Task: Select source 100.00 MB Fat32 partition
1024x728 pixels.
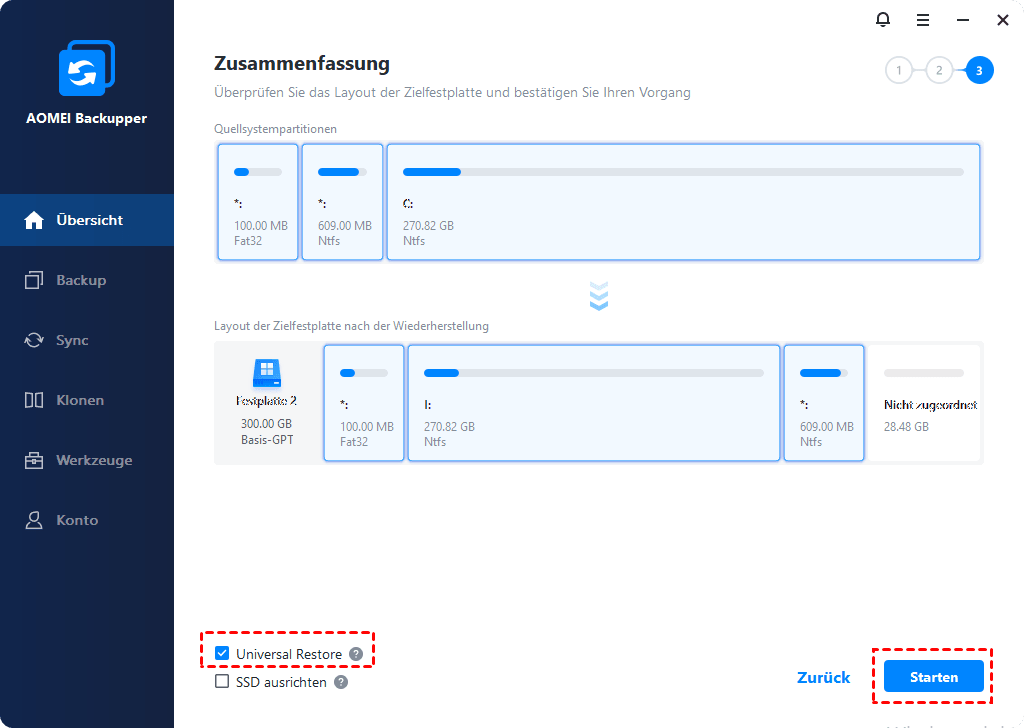Action: [x=258, y=202]
